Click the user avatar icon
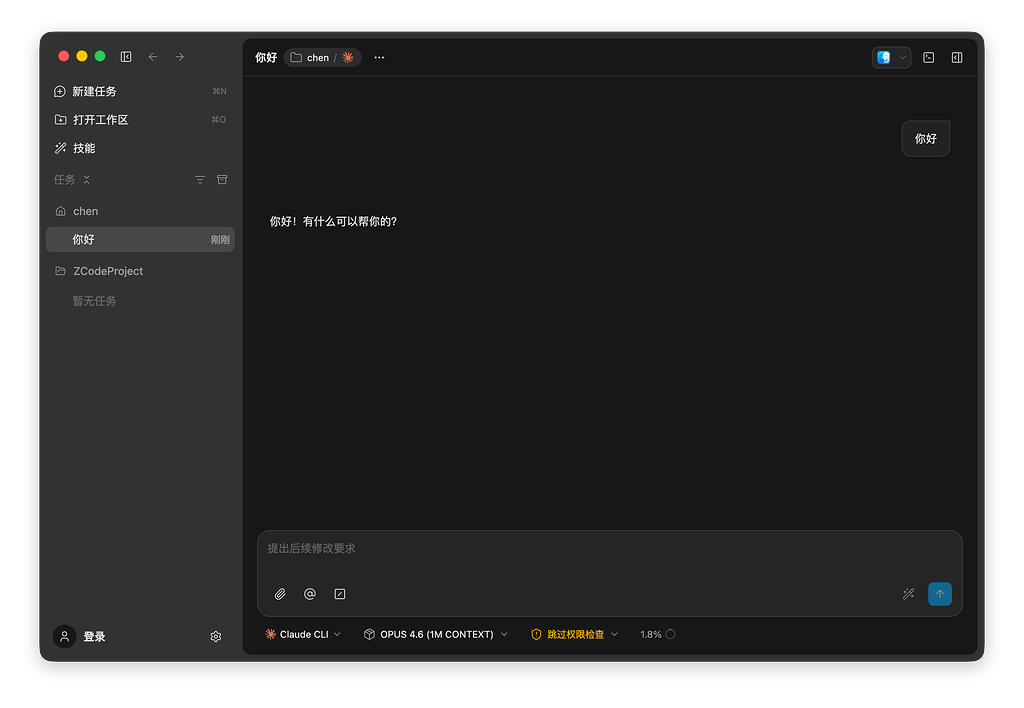 [65, 636]
